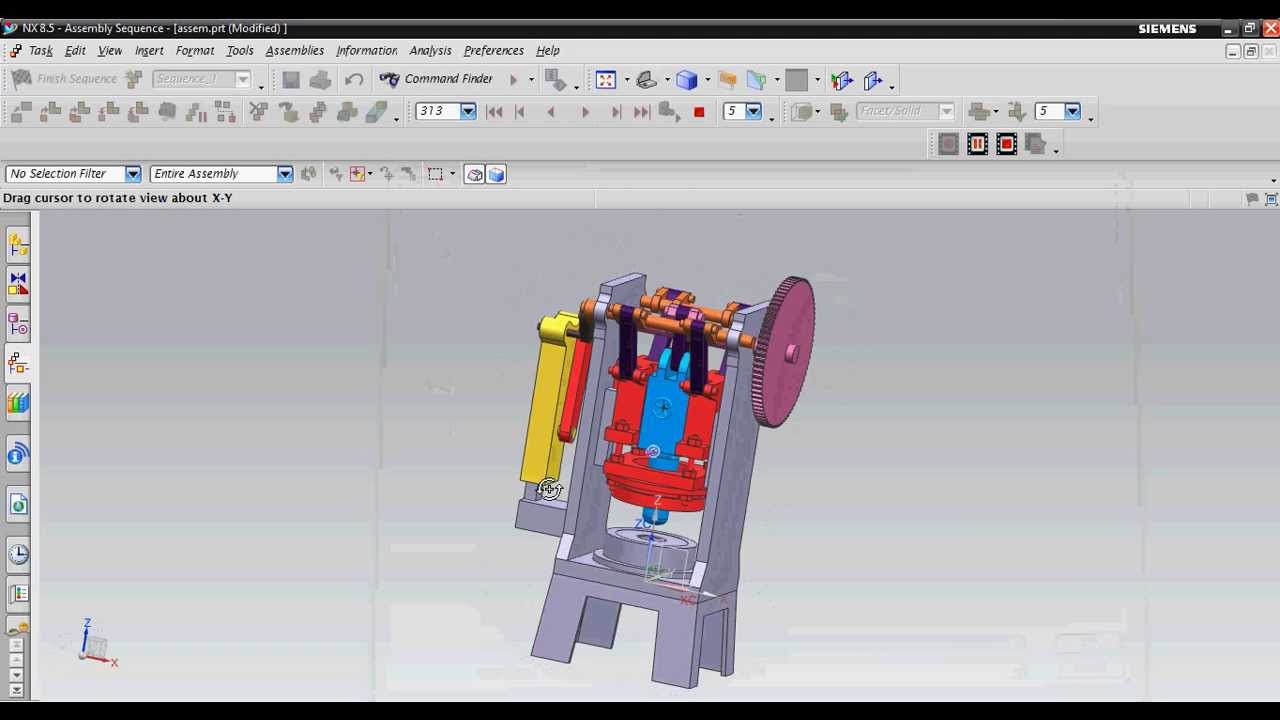
Task: Click the orange layer settings icon
Action: tap(727, 80)
